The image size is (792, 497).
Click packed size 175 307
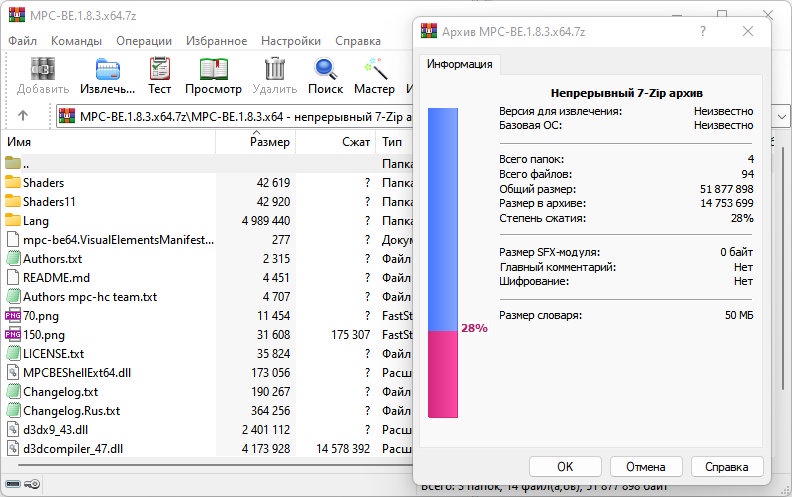(351, 335)
